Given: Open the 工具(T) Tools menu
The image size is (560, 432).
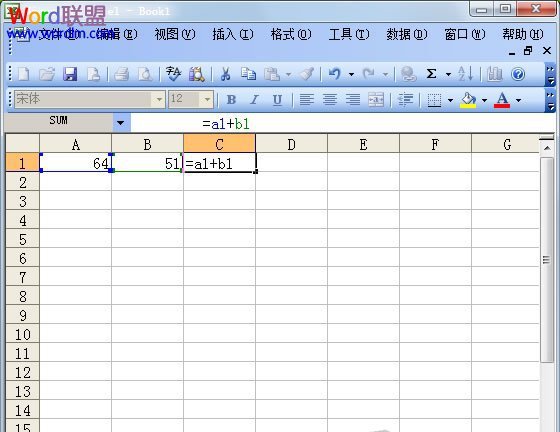Looking at the screenshot, I should click(x=349, y=34).
